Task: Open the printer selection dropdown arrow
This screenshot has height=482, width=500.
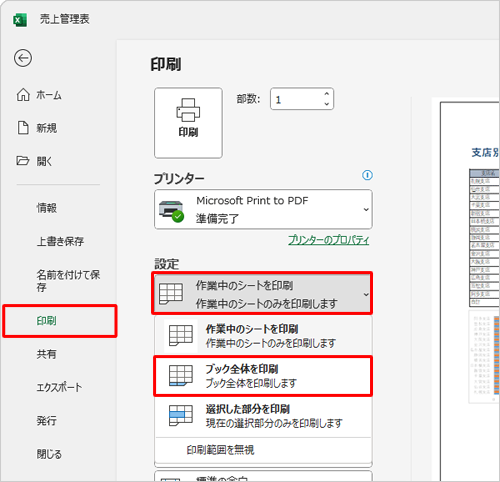Action: coord(366,210)
